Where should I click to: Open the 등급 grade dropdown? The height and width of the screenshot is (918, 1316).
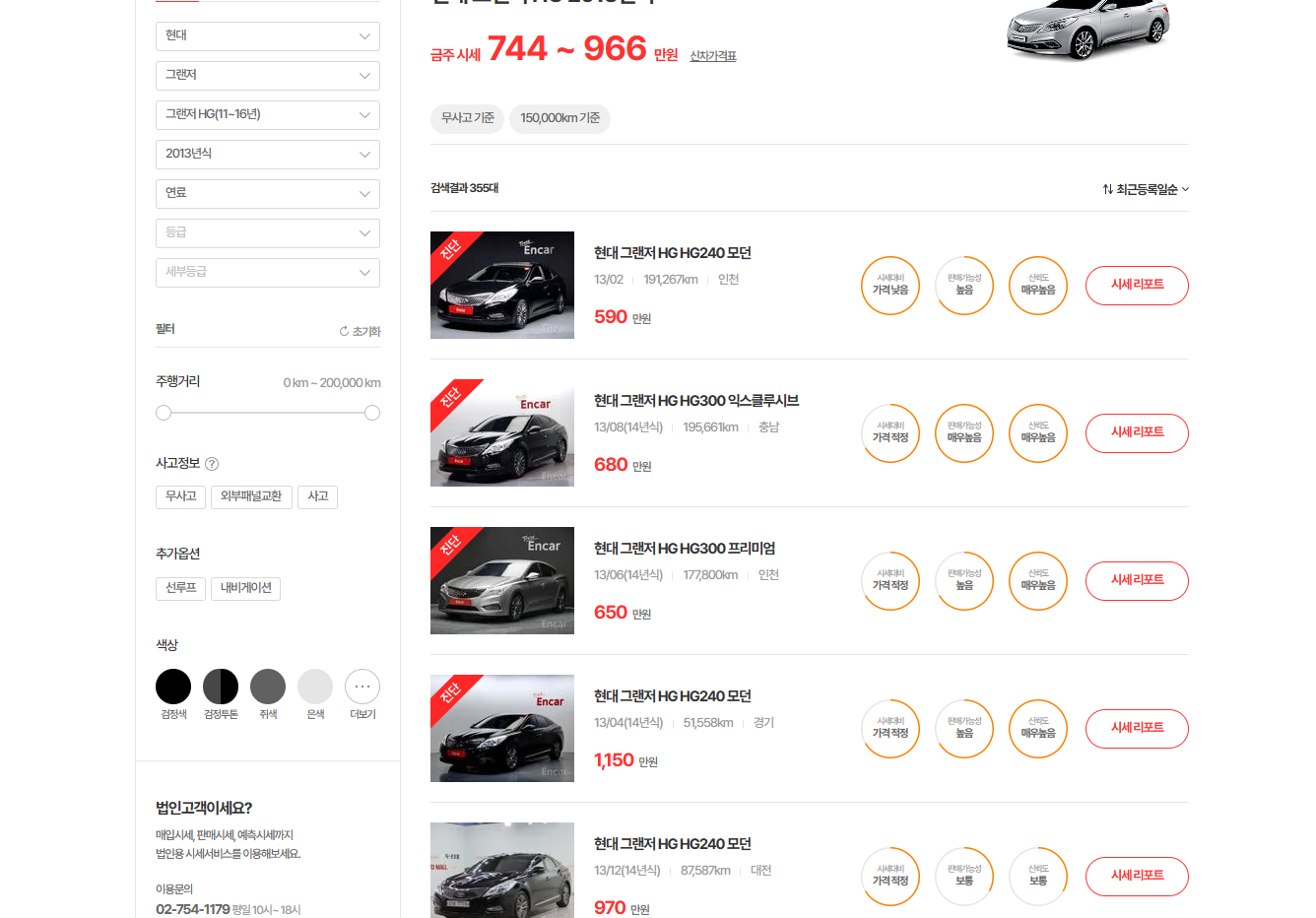click(x=267, y=233)
